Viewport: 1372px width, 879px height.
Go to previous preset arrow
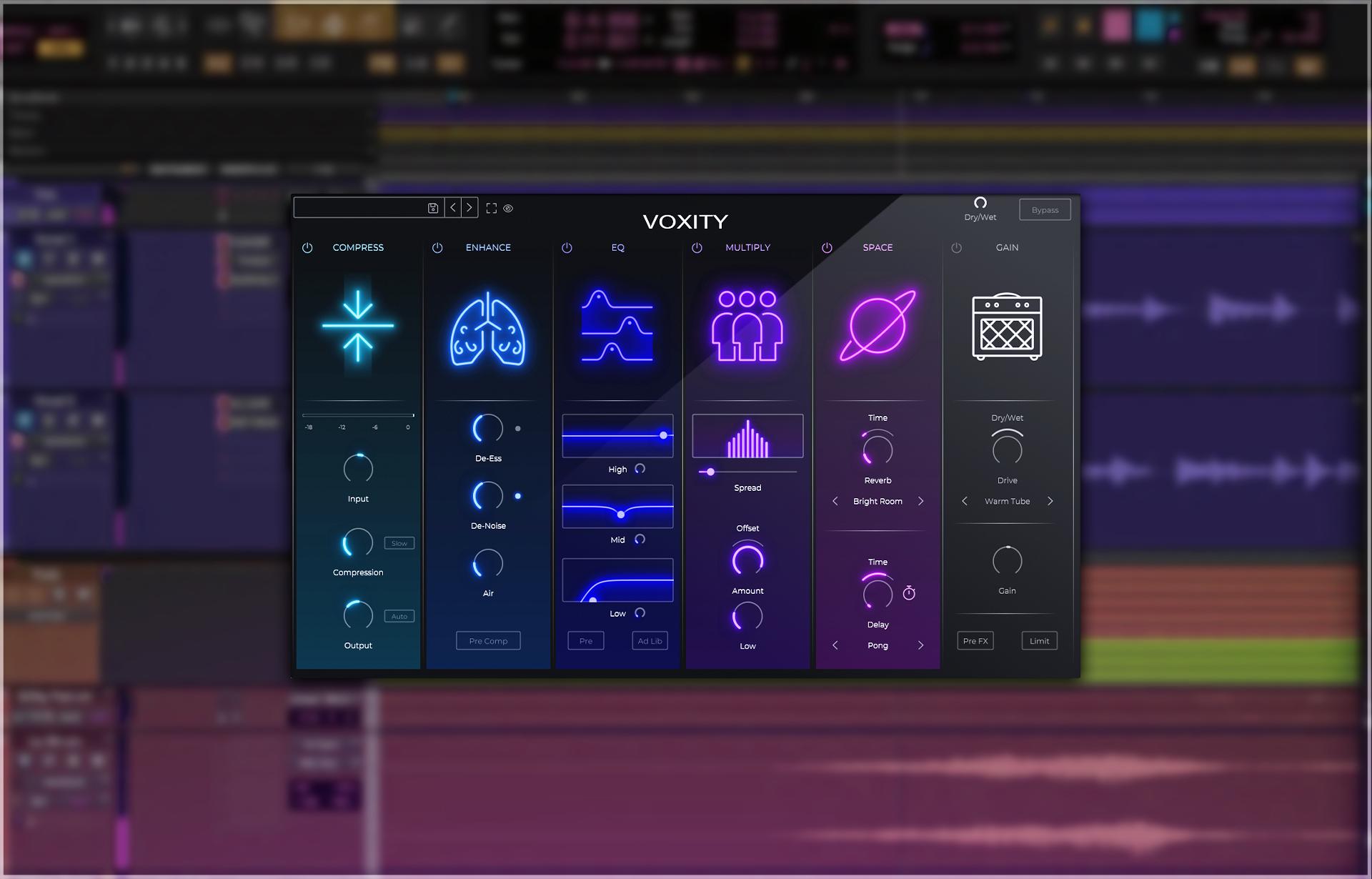coord(453,208)
